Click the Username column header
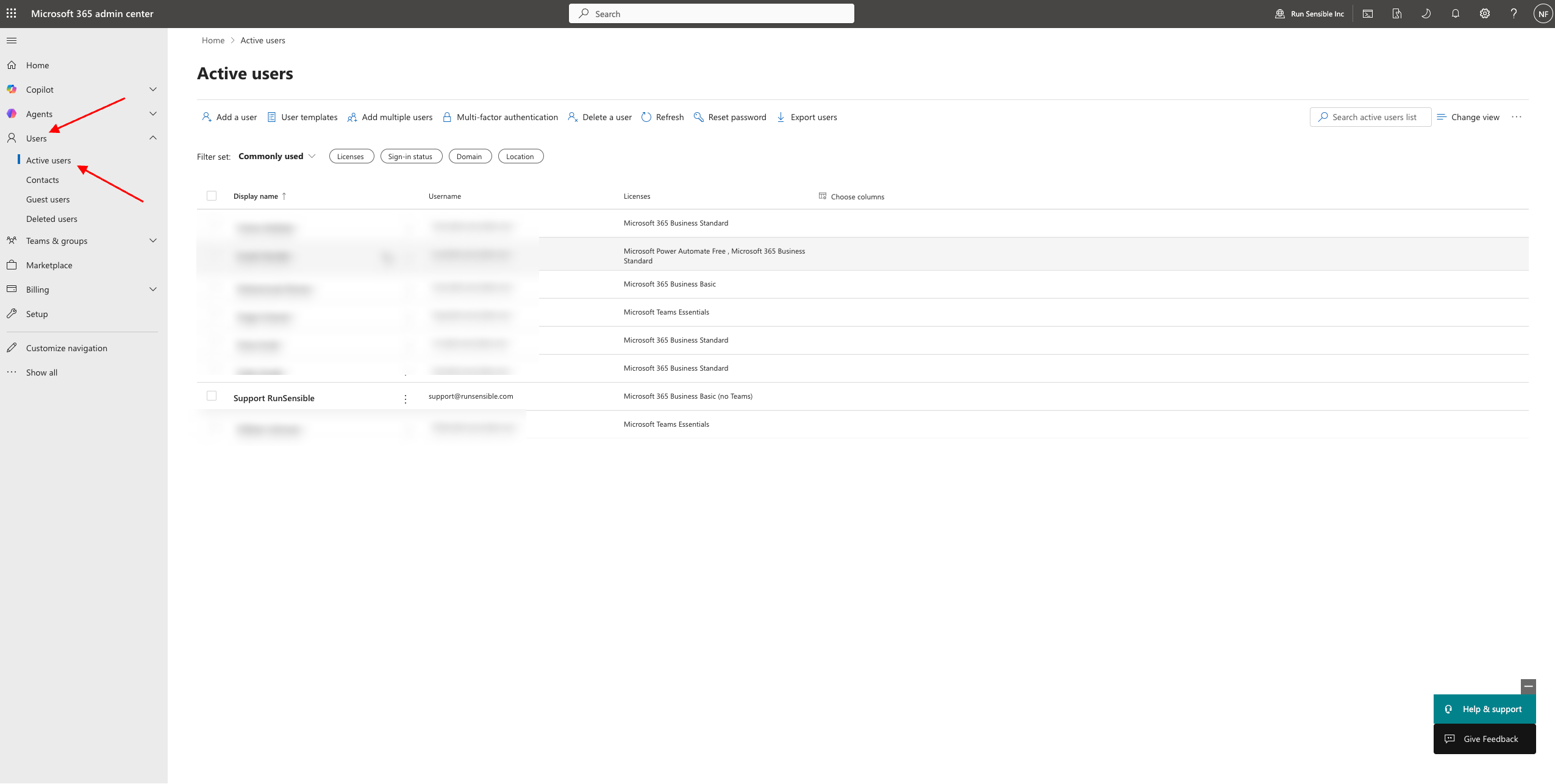1555x784 pixels. [x=445, y=196]
